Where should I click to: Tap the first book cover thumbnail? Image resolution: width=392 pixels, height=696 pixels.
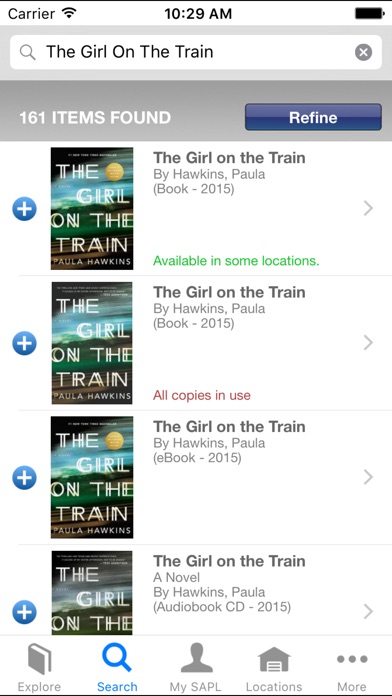(92, 209)
